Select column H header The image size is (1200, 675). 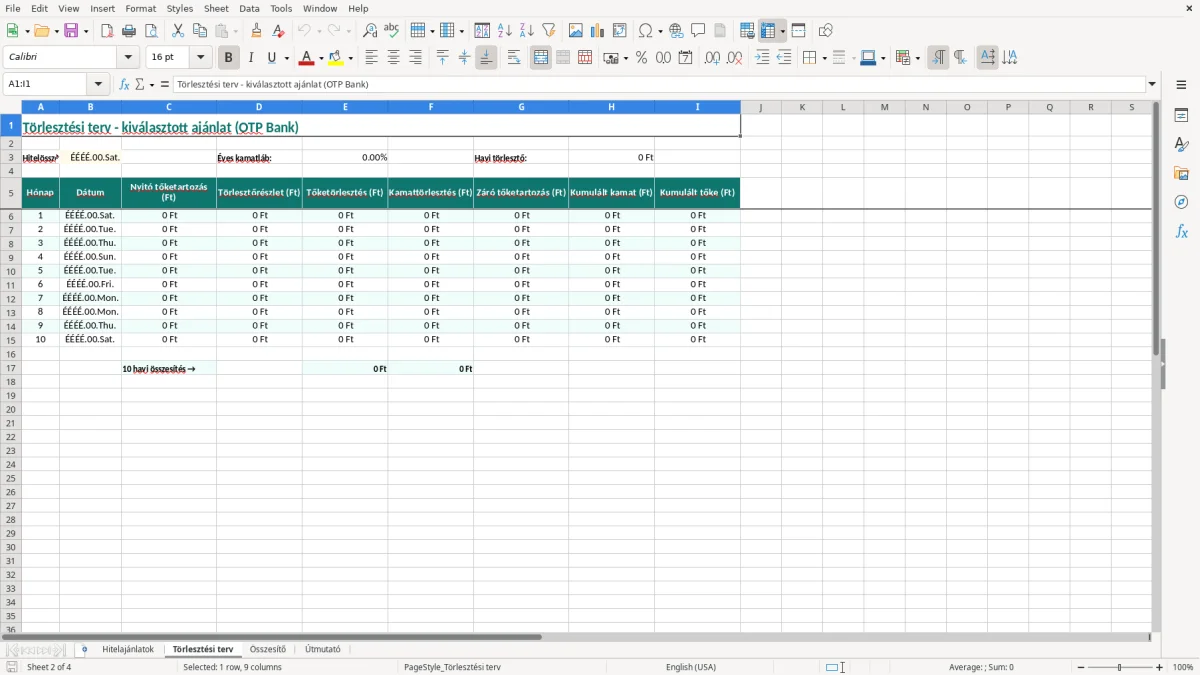611,107
